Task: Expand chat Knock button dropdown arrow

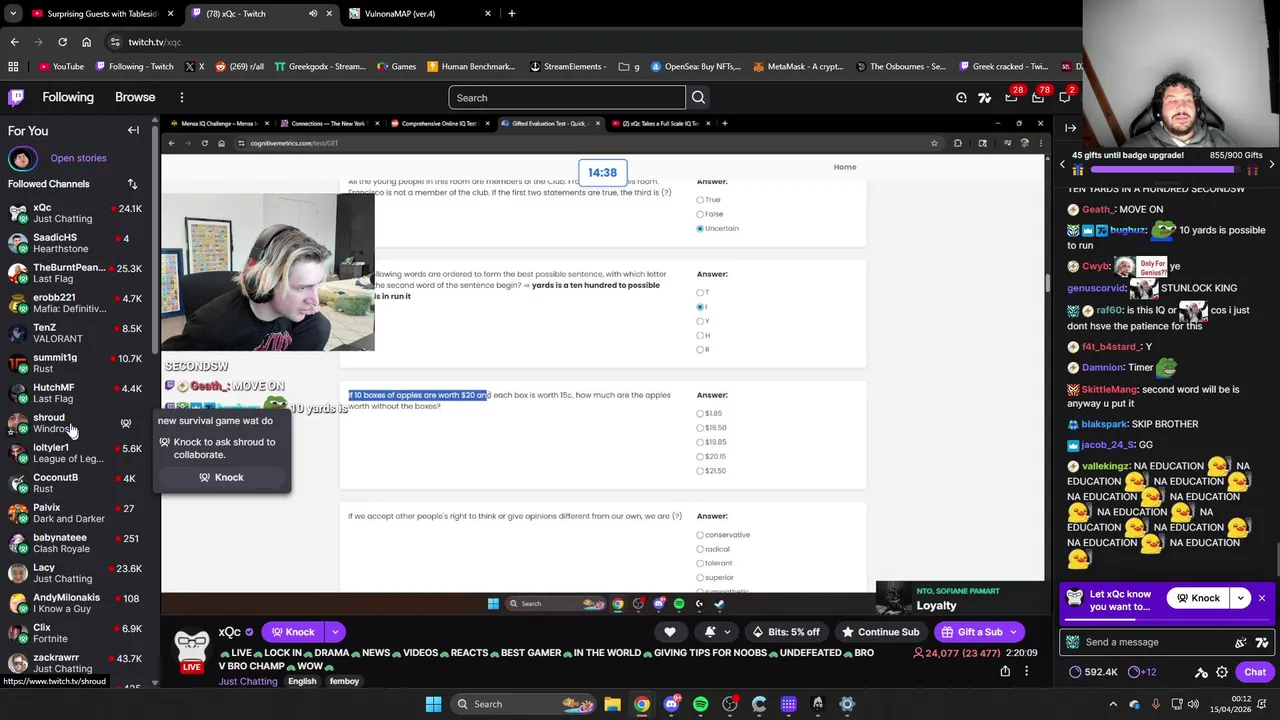Action: (1241, 598)
